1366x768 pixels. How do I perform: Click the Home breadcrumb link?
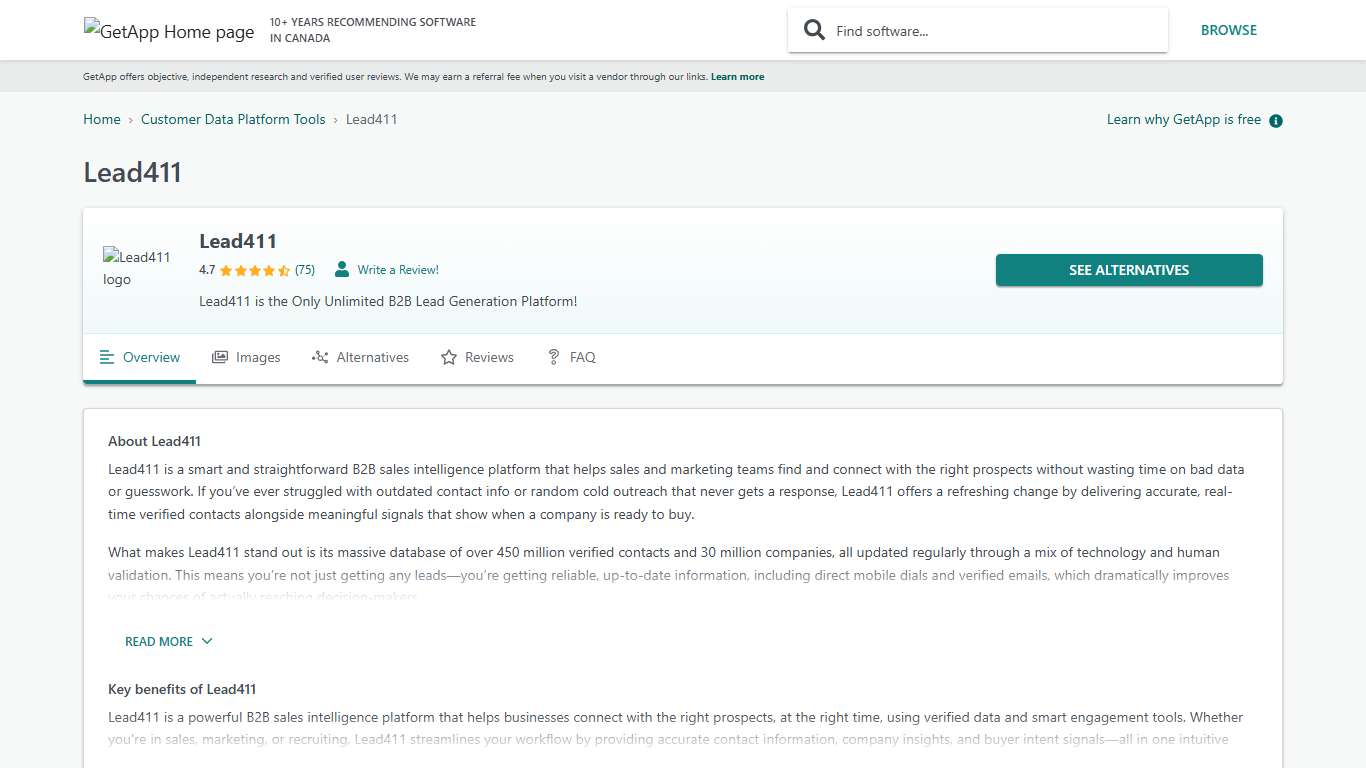click(x=102, y=119)
